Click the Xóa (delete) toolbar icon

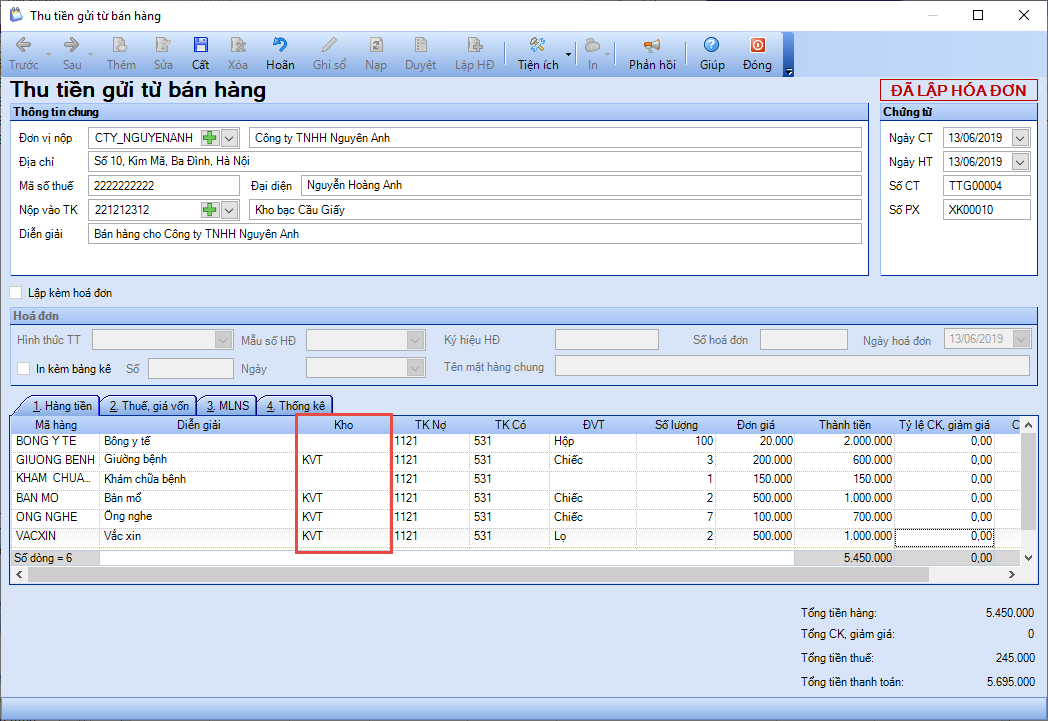[238, 53]
